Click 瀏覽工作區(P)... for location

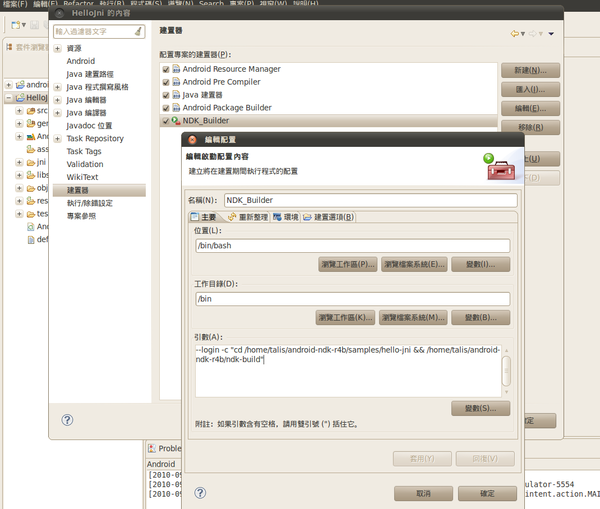[x=348, y=264]
